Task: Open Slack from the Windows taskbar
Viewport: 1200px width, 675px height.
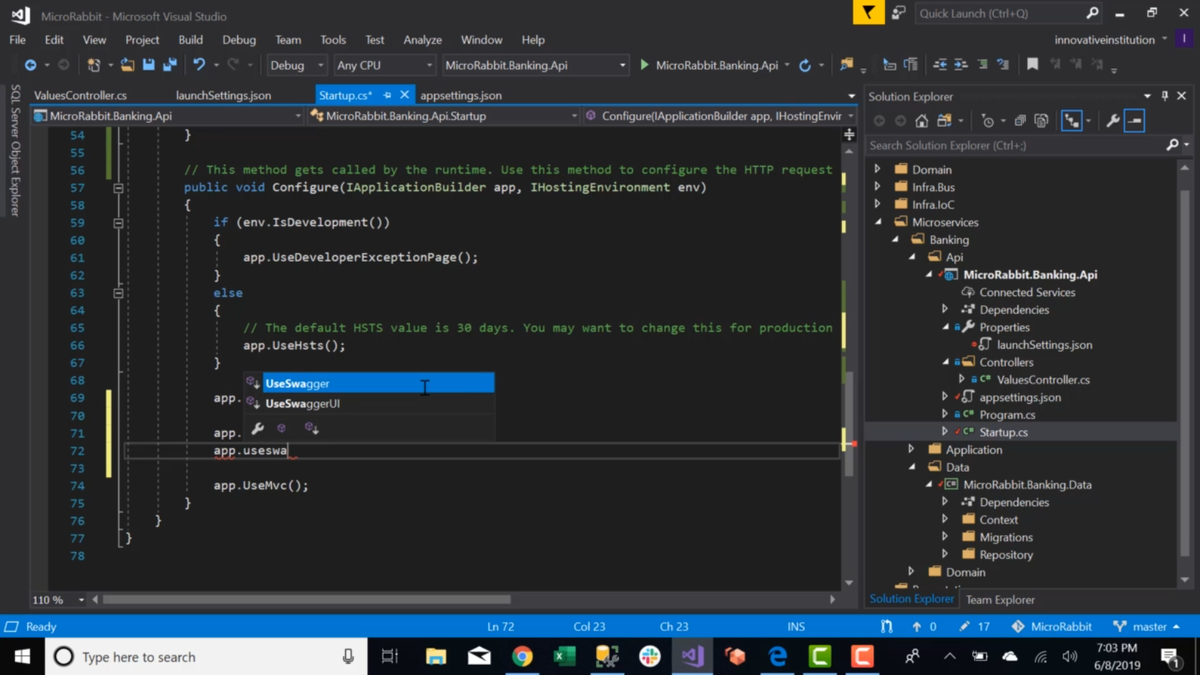Action: pyautogui.click(x=650, y=656)
